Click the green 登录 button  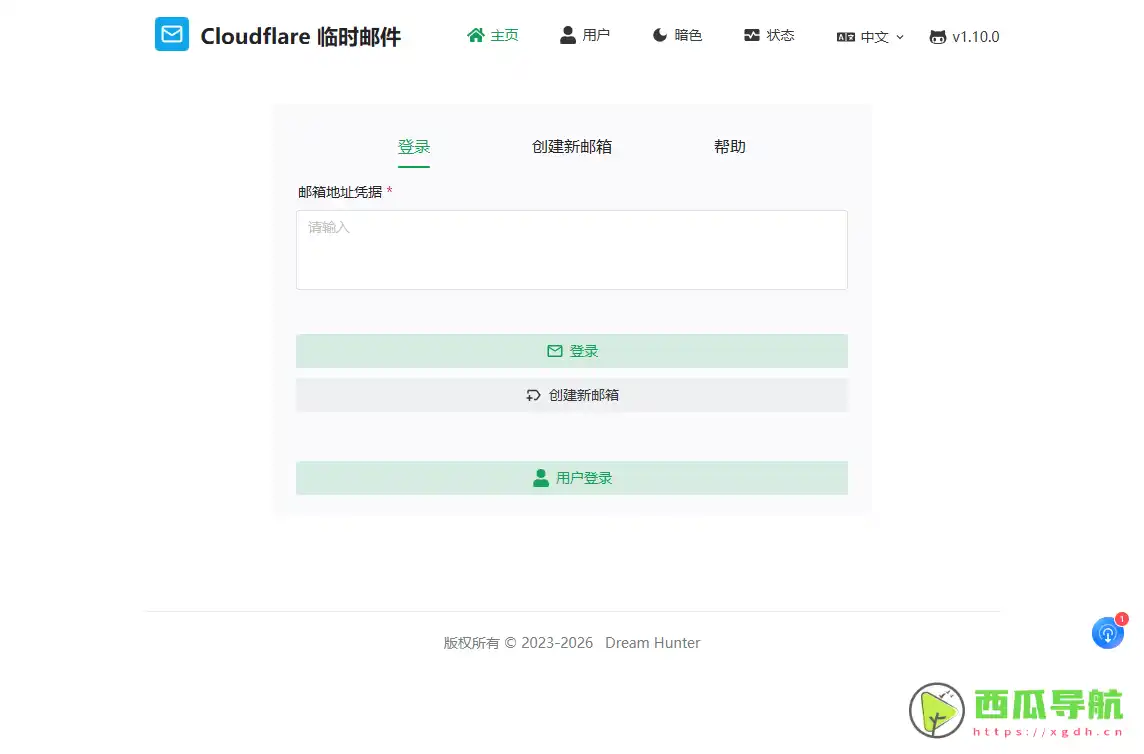[571, 351]
